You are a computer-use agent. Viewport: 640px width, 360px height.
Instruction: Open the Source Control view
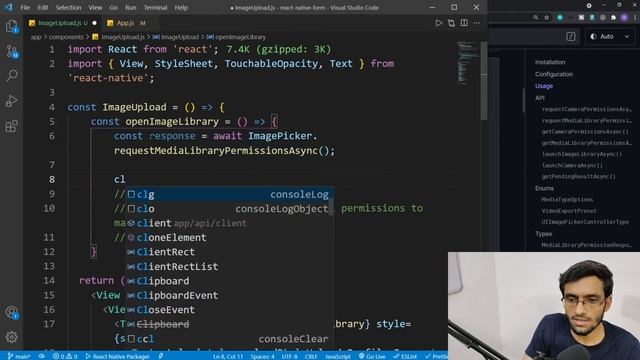pyautogui.click(x=11, y=51)
